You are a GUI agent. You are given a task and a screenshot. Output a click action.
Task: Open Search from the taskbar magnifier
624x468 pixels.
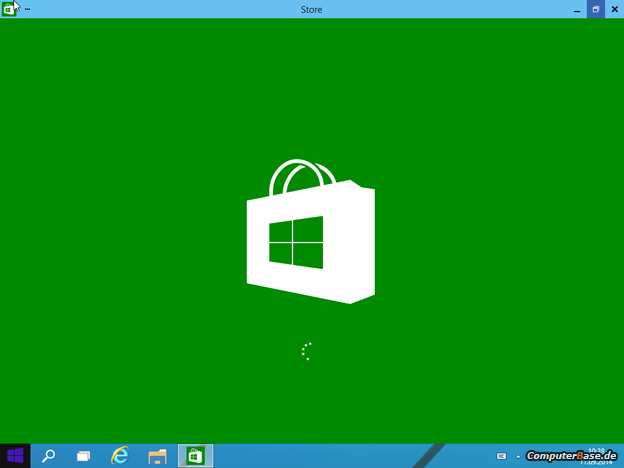(x=48, y=456)
